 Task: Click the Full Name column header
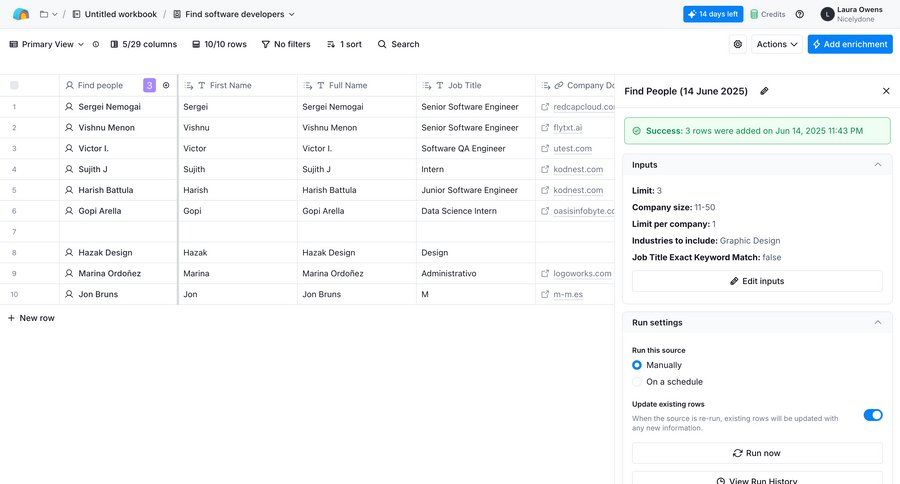pos(356,85)
